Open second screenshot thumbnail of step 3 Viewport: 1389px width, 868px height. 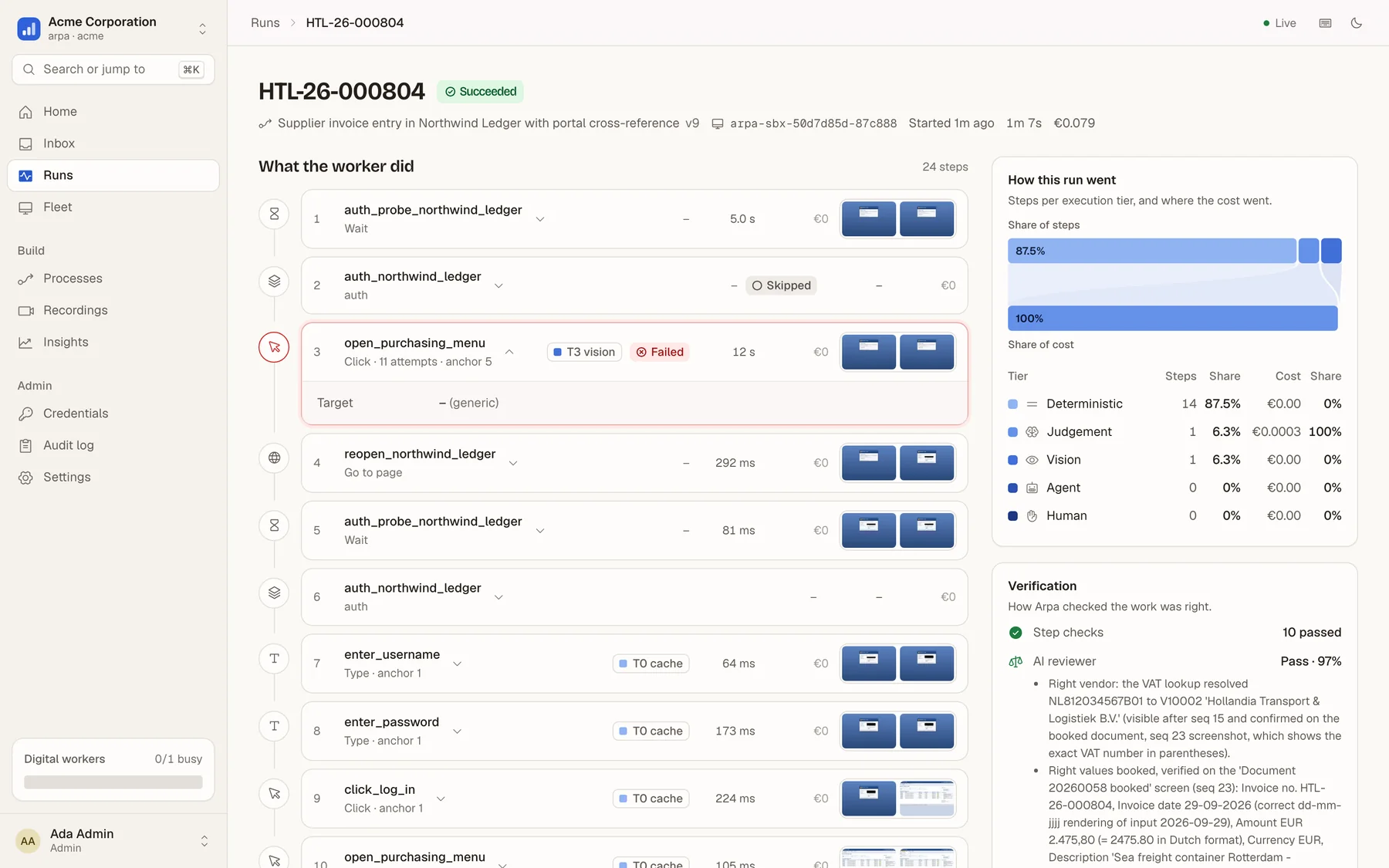point(927,352)
